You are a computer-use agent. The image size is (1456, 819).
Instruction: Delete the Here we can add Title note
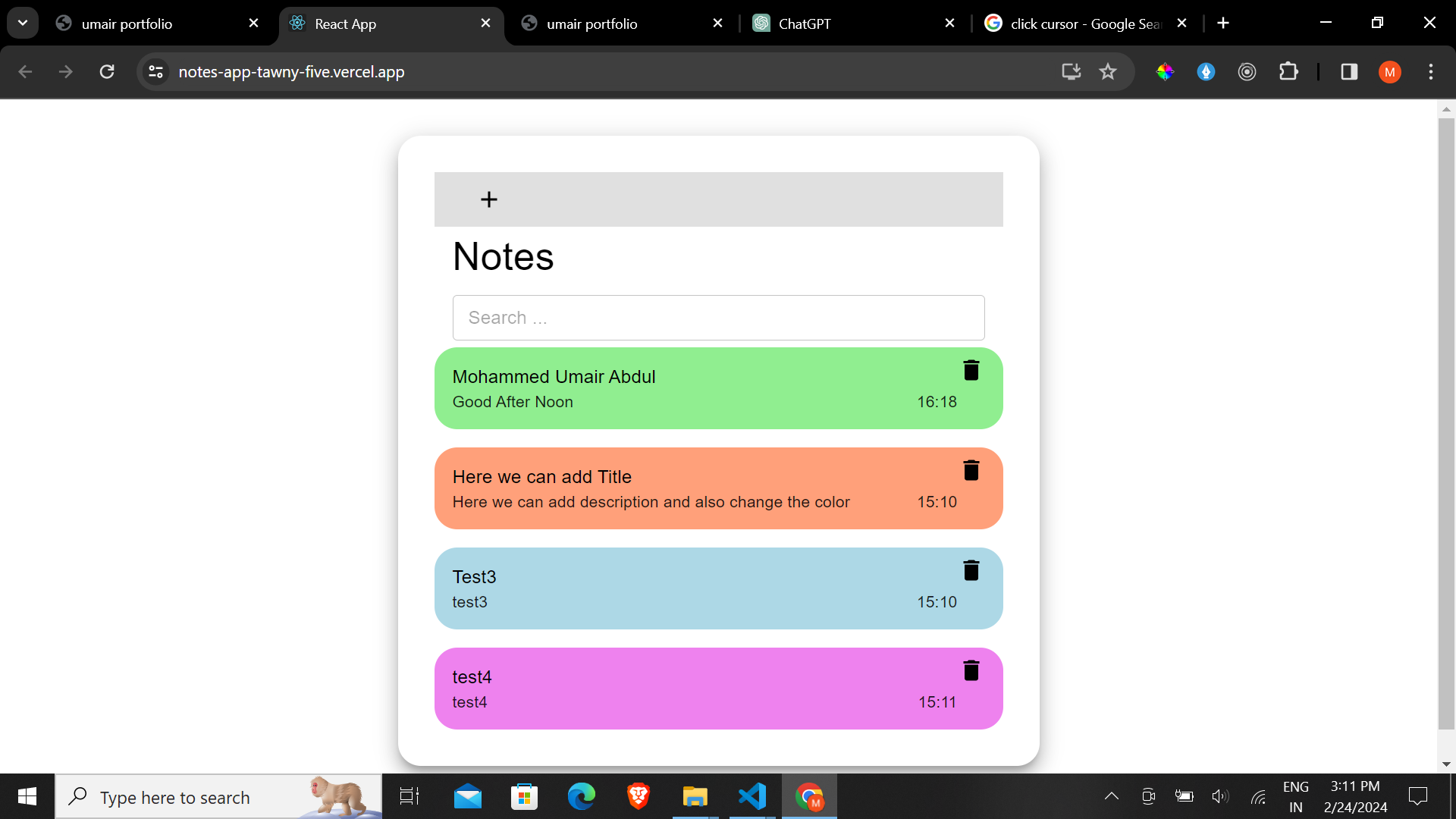click(x=971, y=470)
